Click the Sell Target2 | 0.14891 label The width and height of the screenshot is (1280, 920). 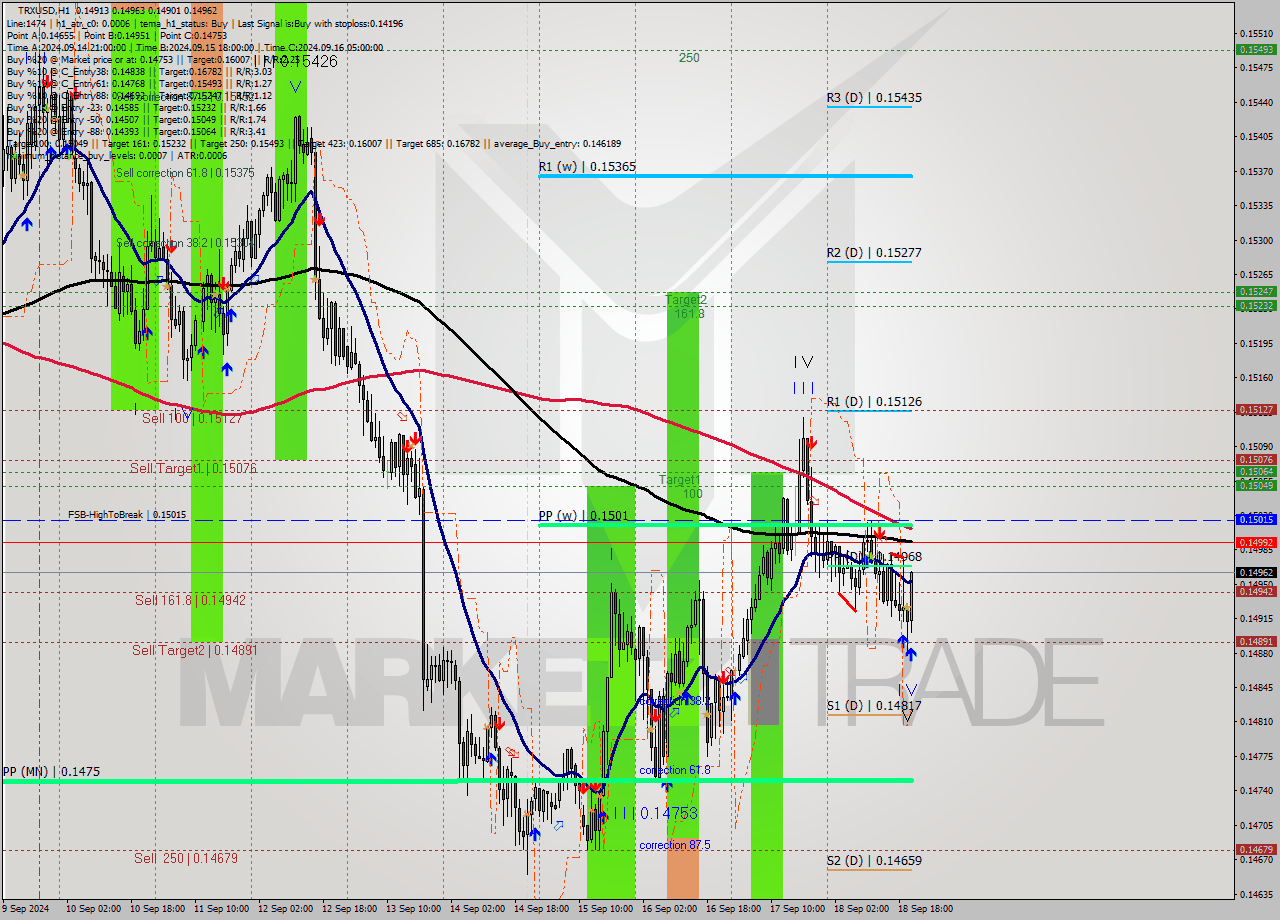click(195, 650)
